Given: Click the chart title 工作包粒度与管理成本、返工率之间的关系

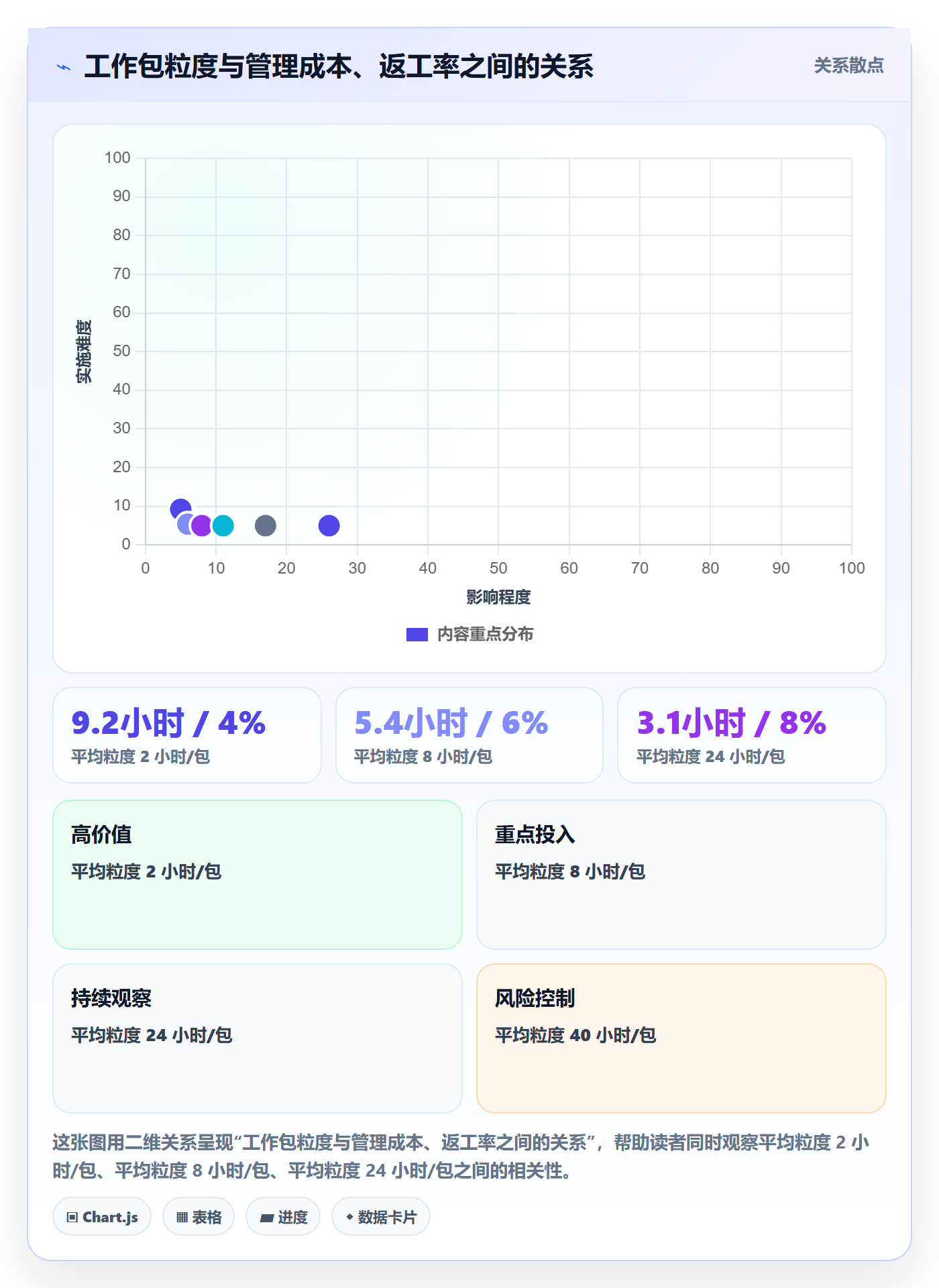Looking at the screenshot, I should [339, 66].
